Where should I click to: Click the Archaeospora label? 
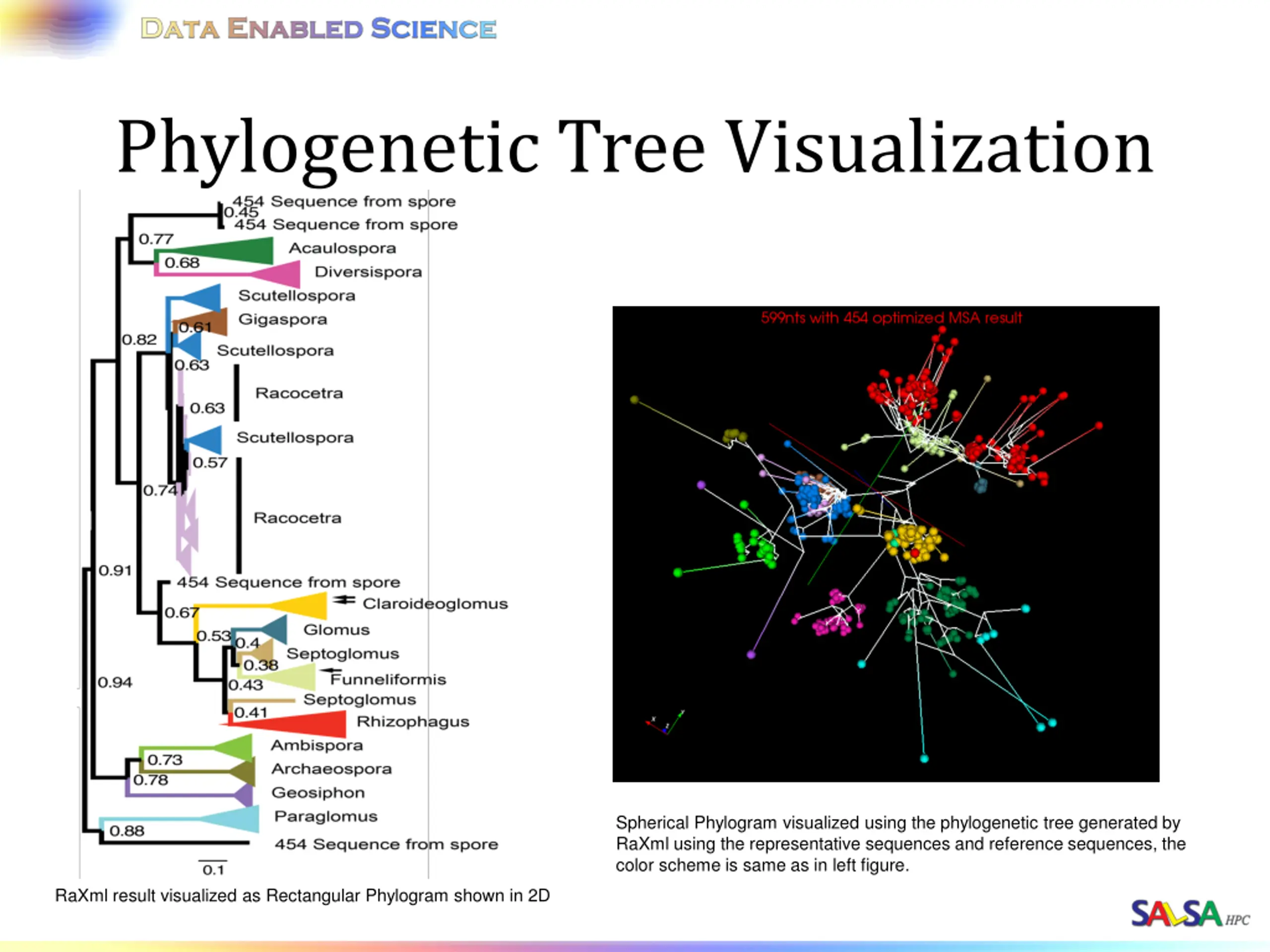coord(331,769)
